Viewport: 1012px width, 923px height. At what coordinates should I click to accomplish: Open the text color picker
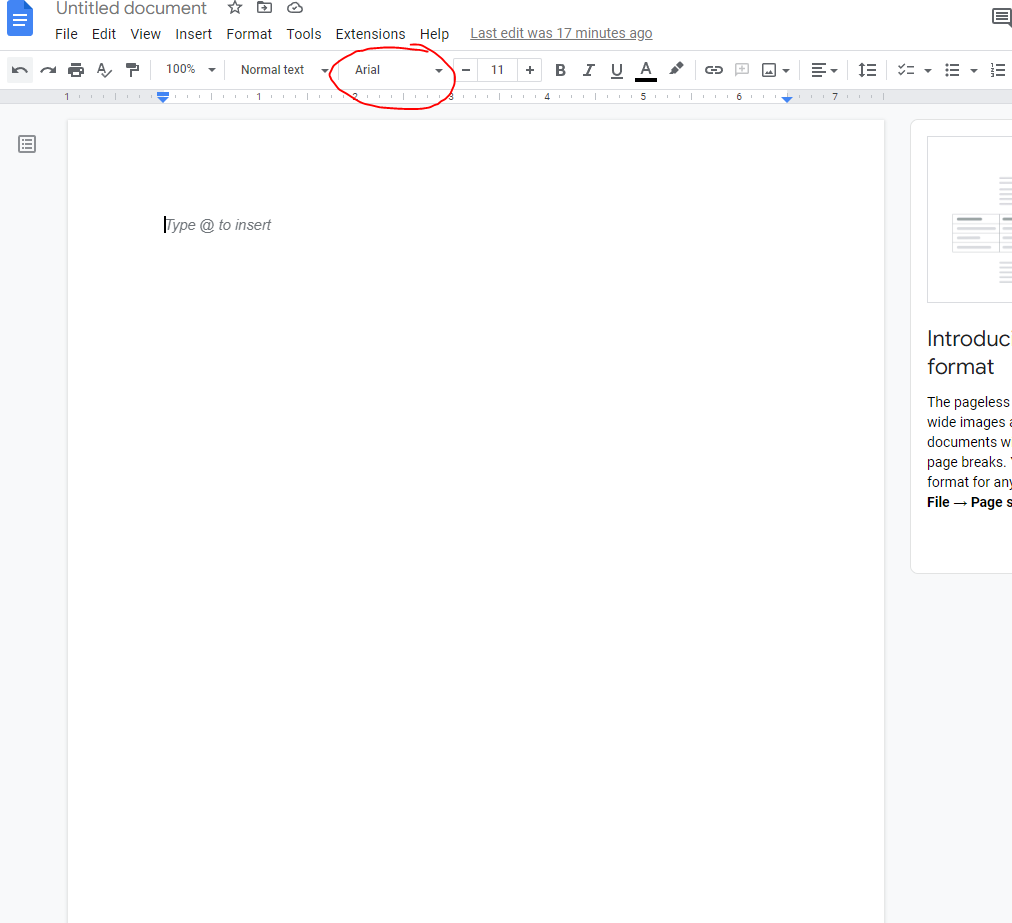pos(645,70)
